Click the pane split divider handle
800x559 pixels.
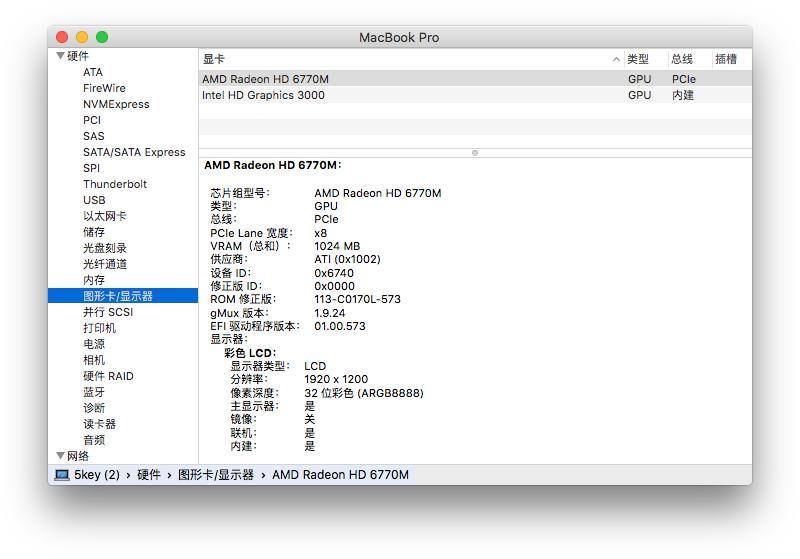pos(475,153)
